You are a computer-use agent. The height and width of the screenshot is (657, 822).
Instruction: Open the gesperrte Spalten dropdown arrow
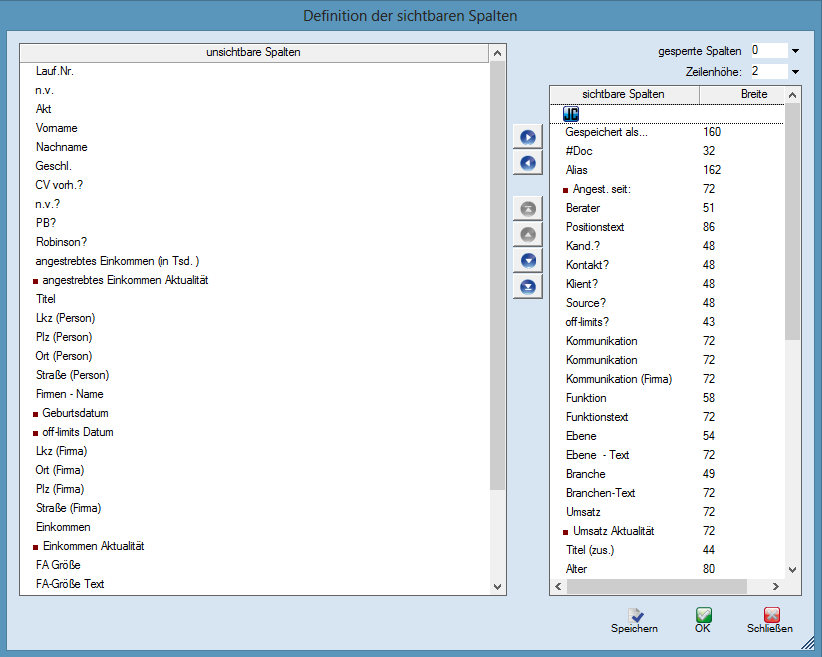coord(795,51)
